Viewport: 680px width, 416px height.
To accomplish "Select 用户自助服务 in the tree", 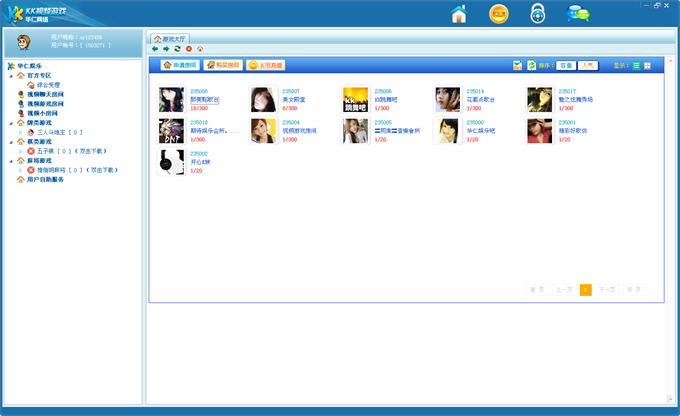I will pos(46,180).
